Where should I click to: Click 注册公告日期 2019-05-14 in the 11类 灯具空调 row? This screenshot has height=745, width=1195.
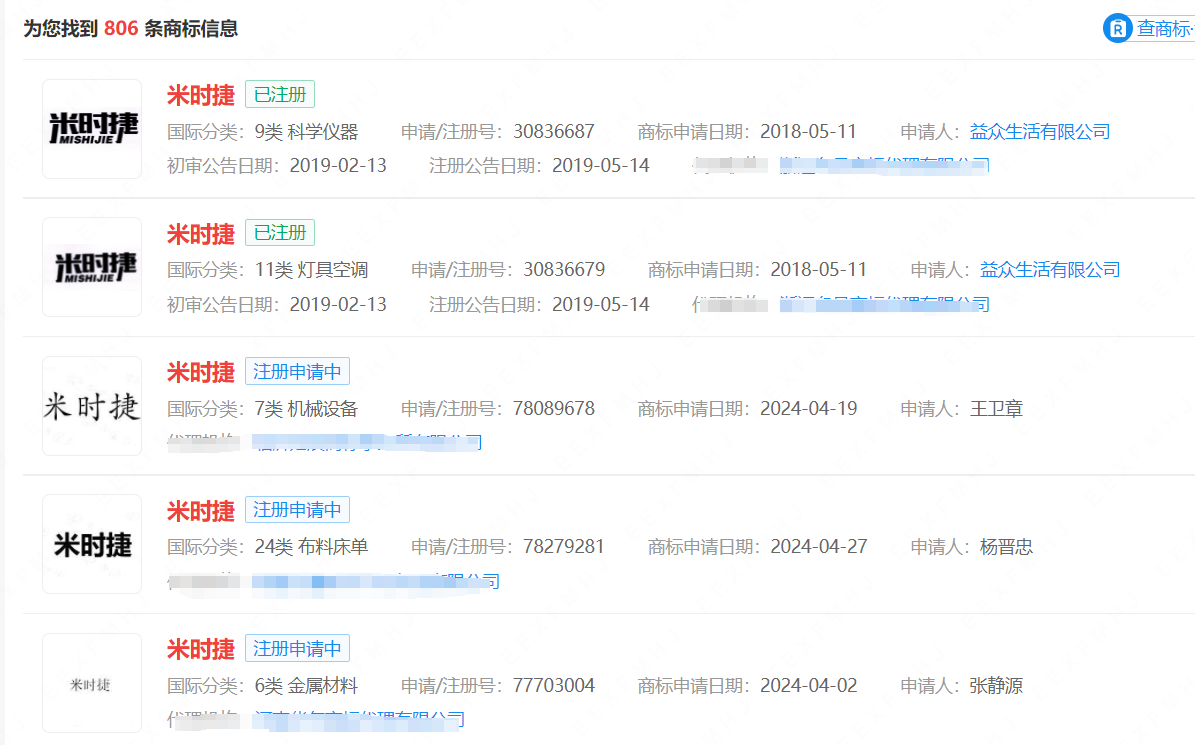click(x=601, y=305)
